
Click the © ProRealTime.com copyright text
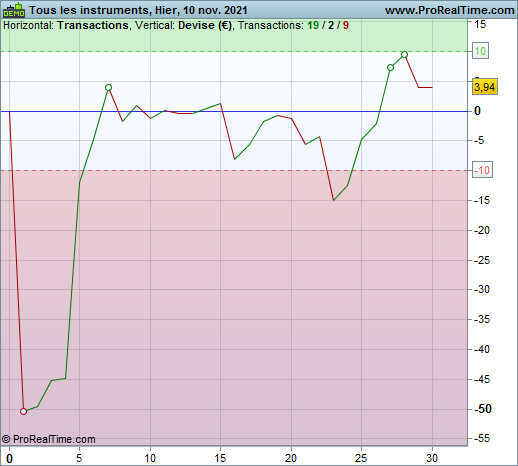[49, 439]
